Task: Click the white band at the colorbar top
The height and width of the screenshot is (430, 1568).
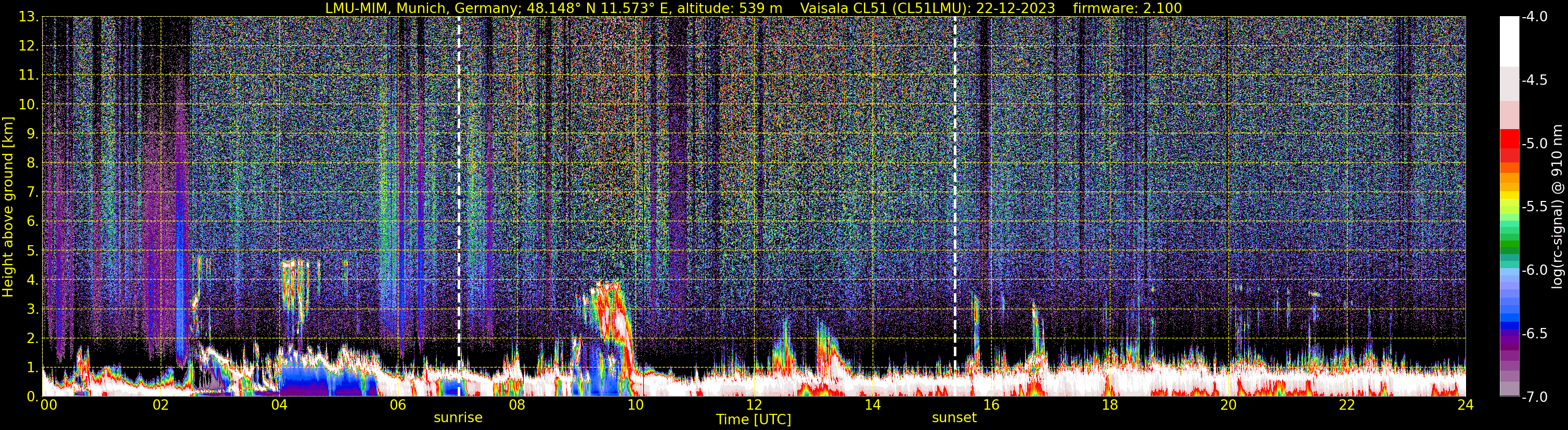Action: (1509, 42)
